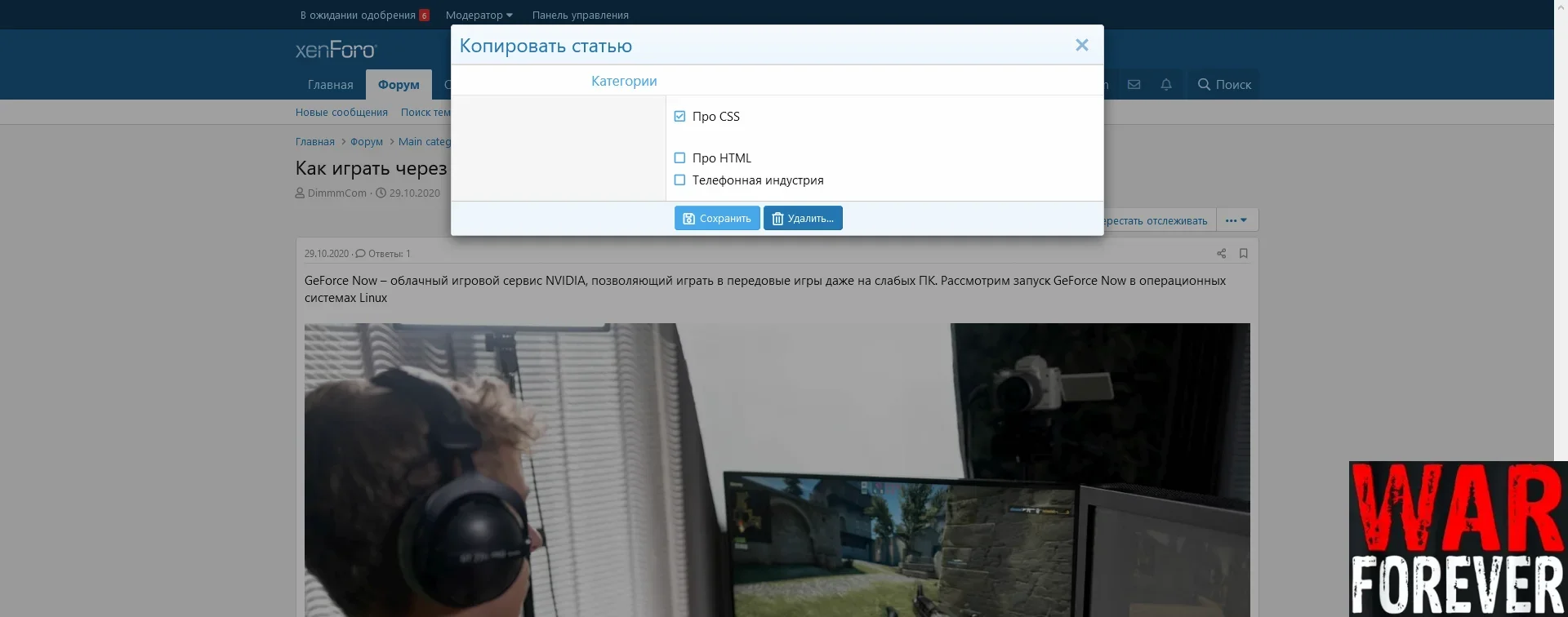Click the thread date 29.10.2020 link
Viewport: 1568px width, 617px height.
[414, 193]
